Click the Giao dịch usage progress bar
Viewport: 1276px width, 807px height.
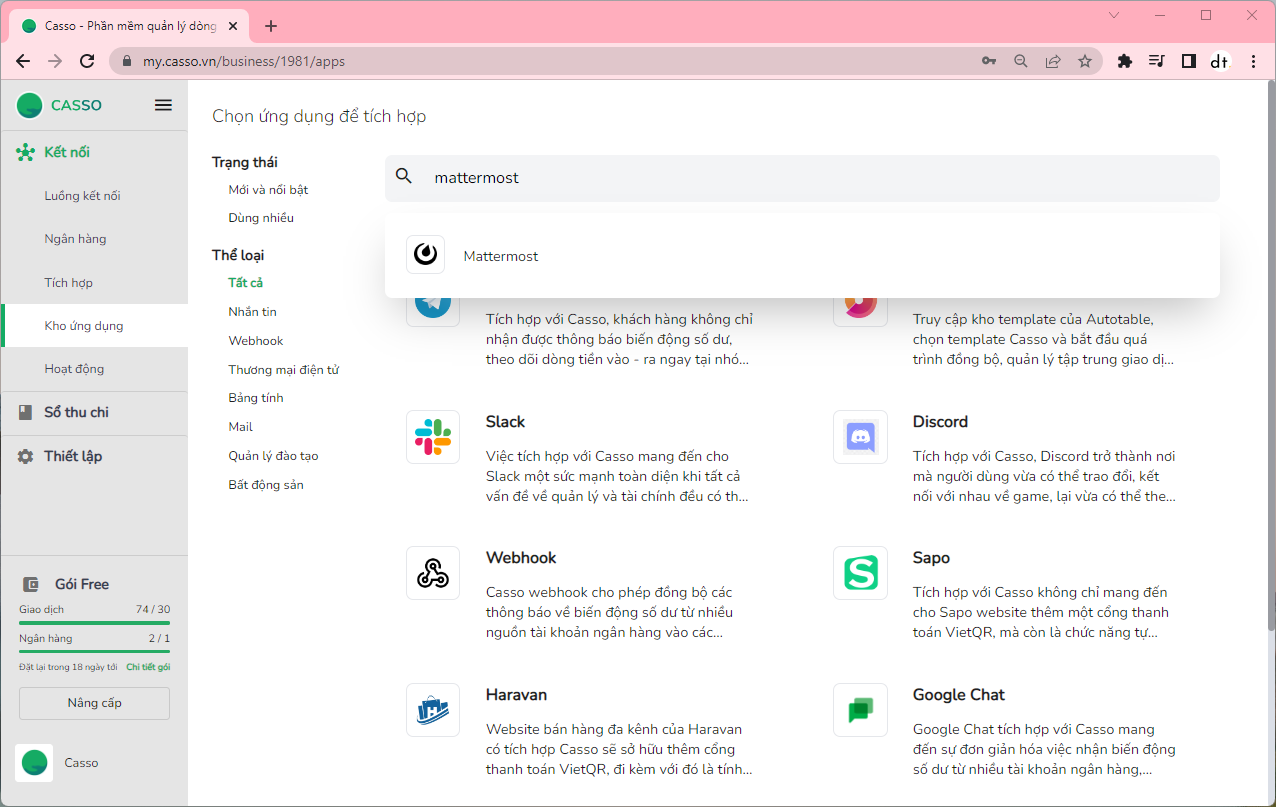click(94, 623)
